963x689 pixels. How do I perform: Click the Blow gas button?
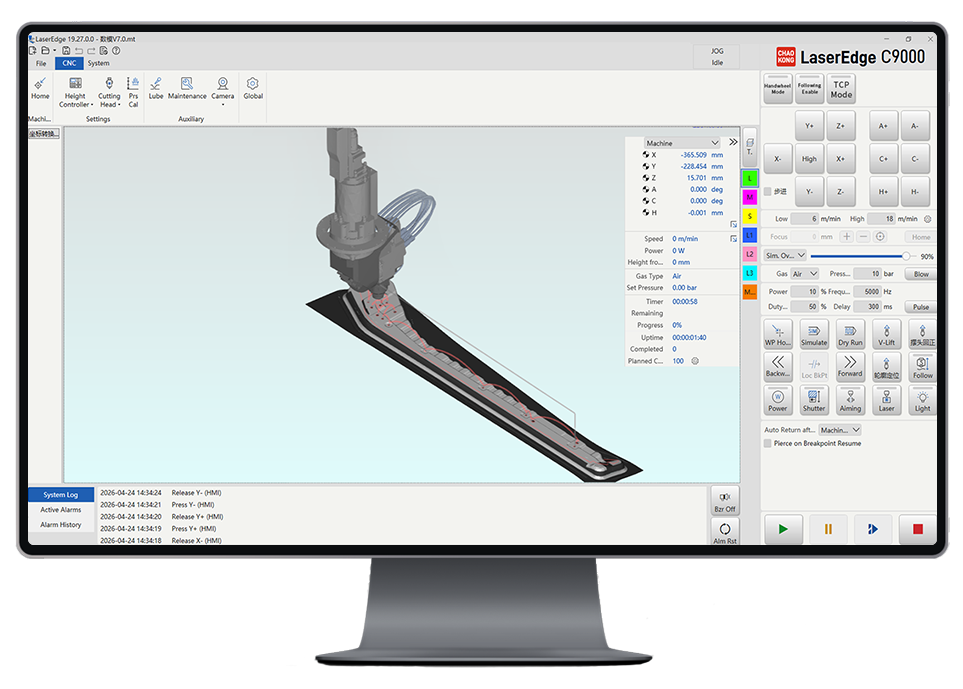(x=921, y=274)
